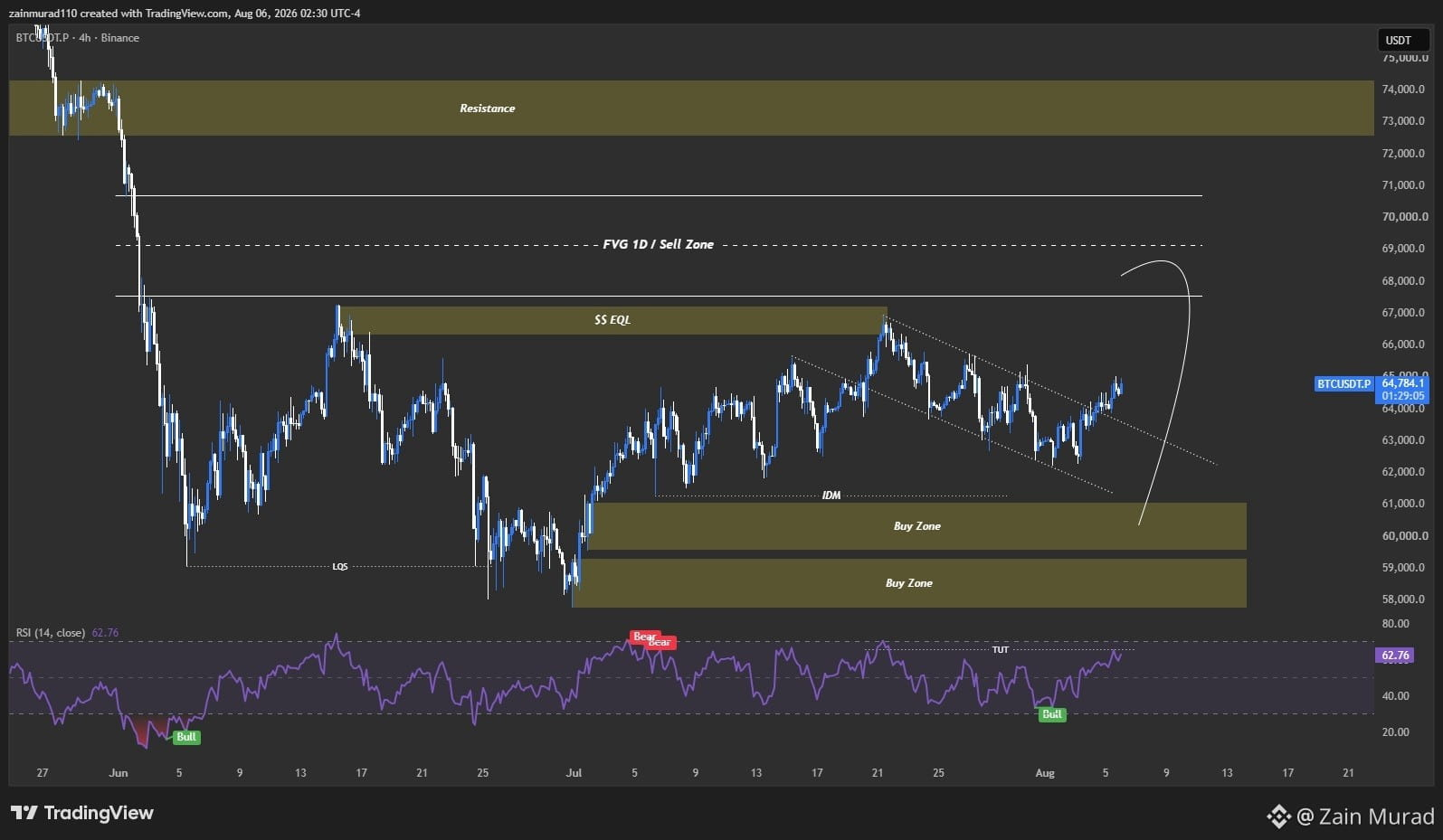1443x840 pixels.
Task: Open the 4h interval selector
Action: click(85, 38)
